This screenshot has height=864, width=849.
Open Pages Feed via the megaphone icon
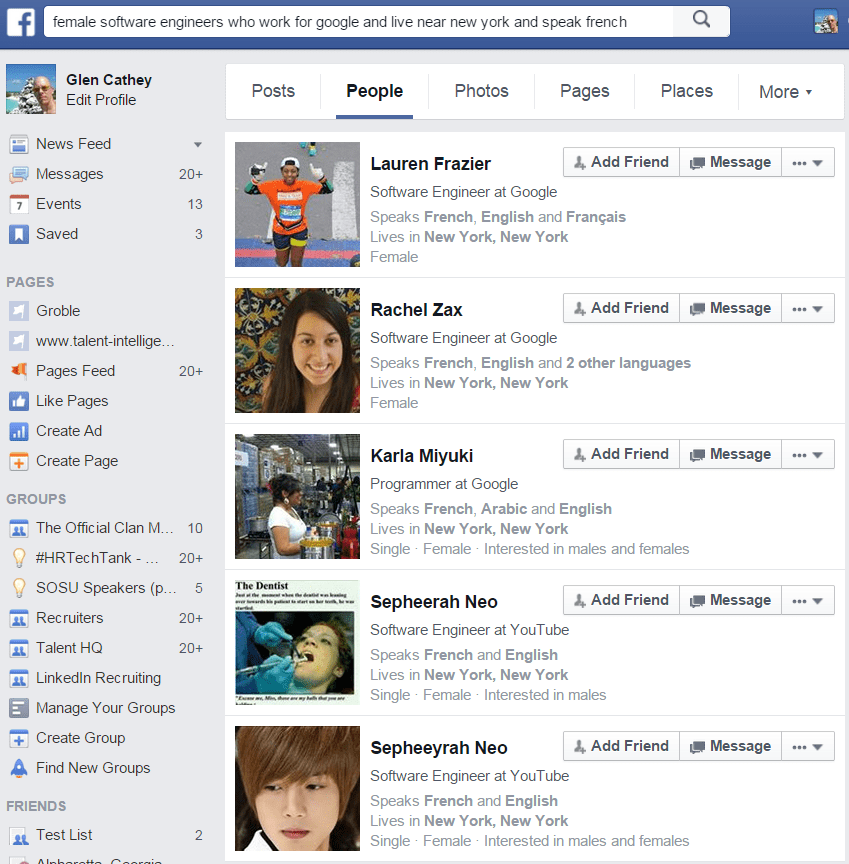[x=18, y=370]
